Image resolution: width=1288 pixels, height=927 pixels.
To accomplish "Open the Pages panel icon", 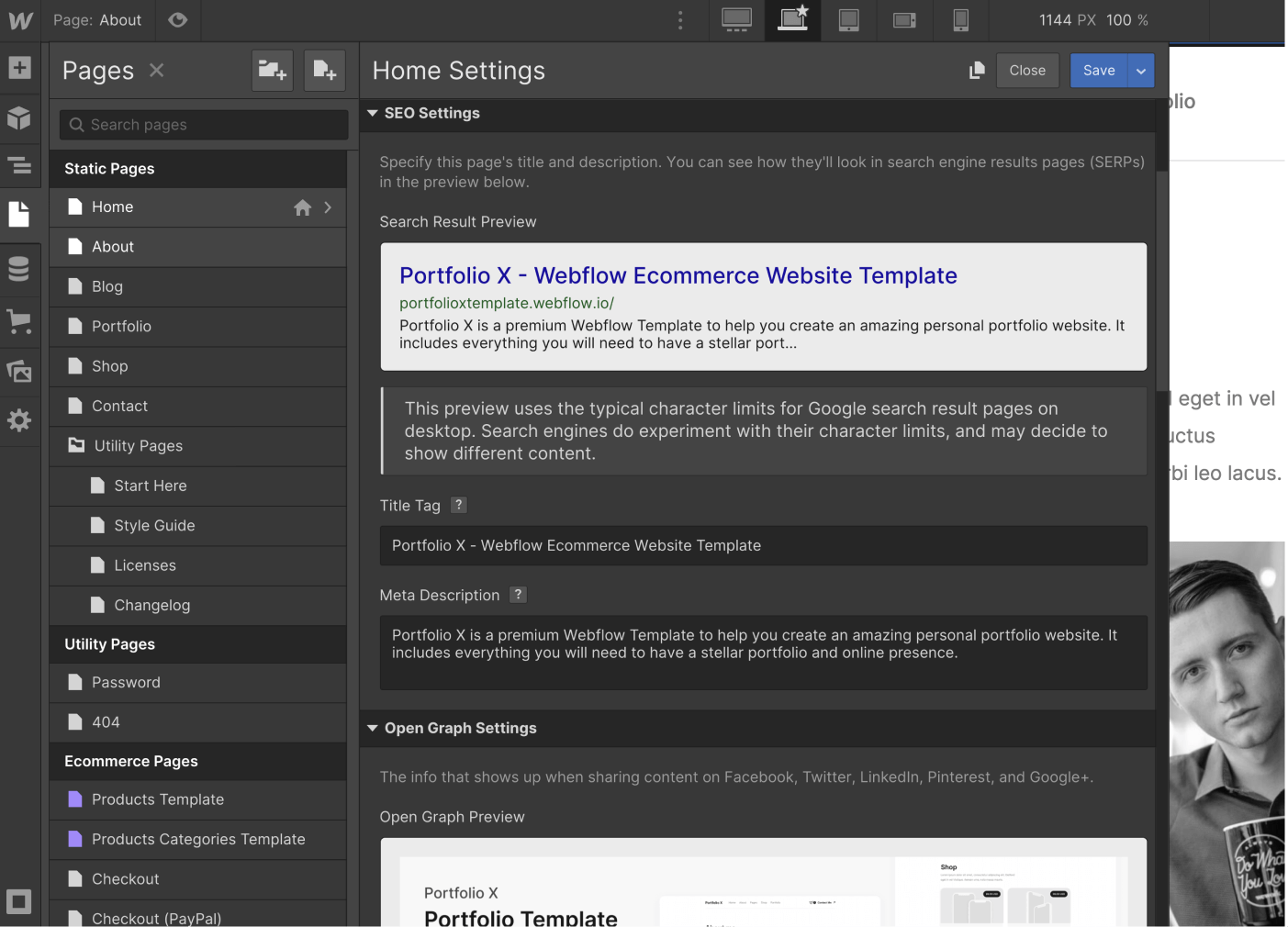I will 19,215.
